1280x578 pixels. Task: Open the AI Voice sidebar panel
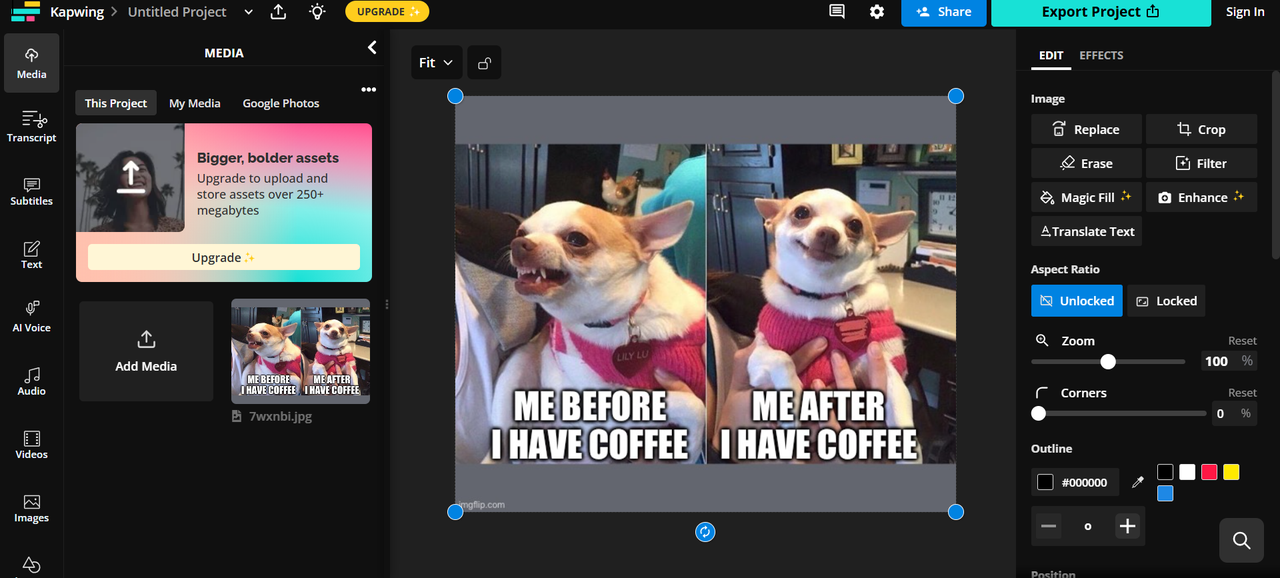pos(31,317)
